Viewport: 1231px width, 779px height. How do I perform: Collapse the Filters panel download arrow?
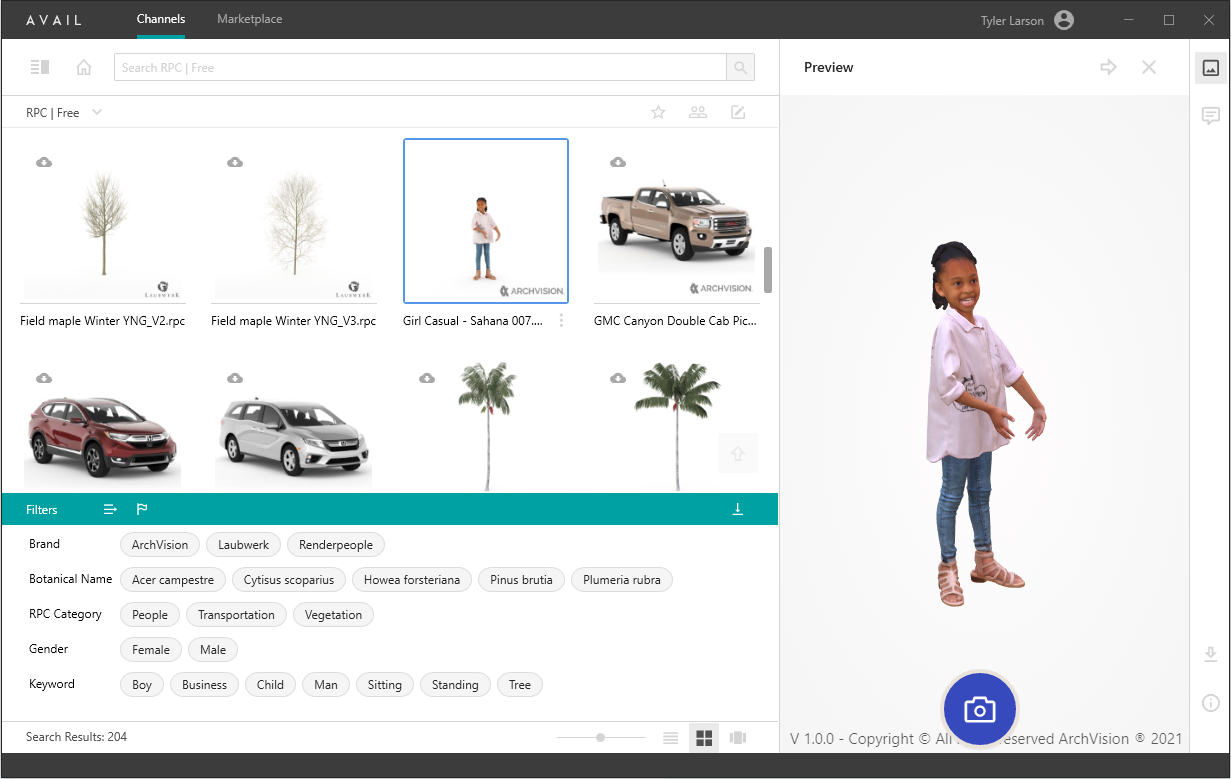[738, 509]
